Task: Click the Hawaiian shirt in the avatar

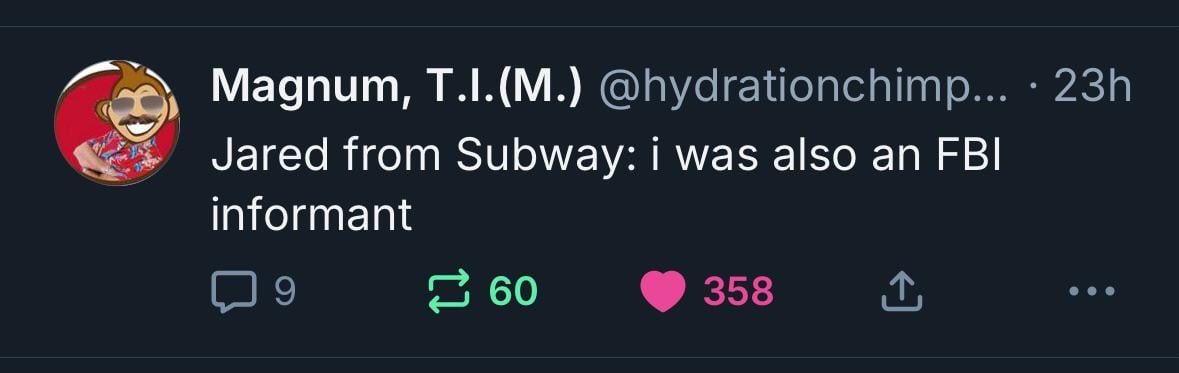Action: tap(117, 154)
